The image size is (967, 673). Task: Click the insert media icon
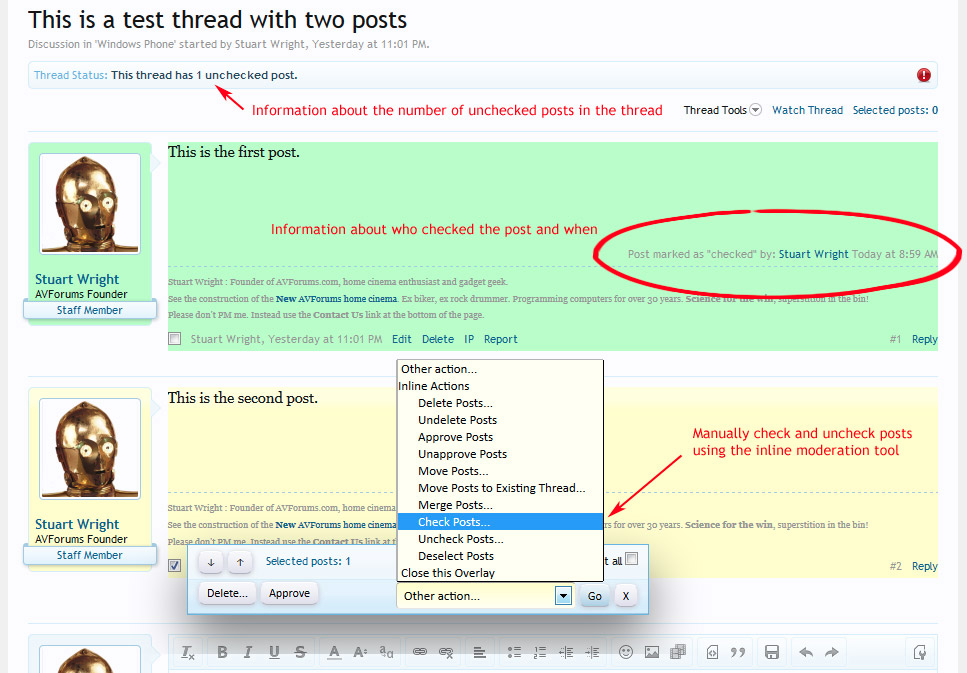click(678, 652)
